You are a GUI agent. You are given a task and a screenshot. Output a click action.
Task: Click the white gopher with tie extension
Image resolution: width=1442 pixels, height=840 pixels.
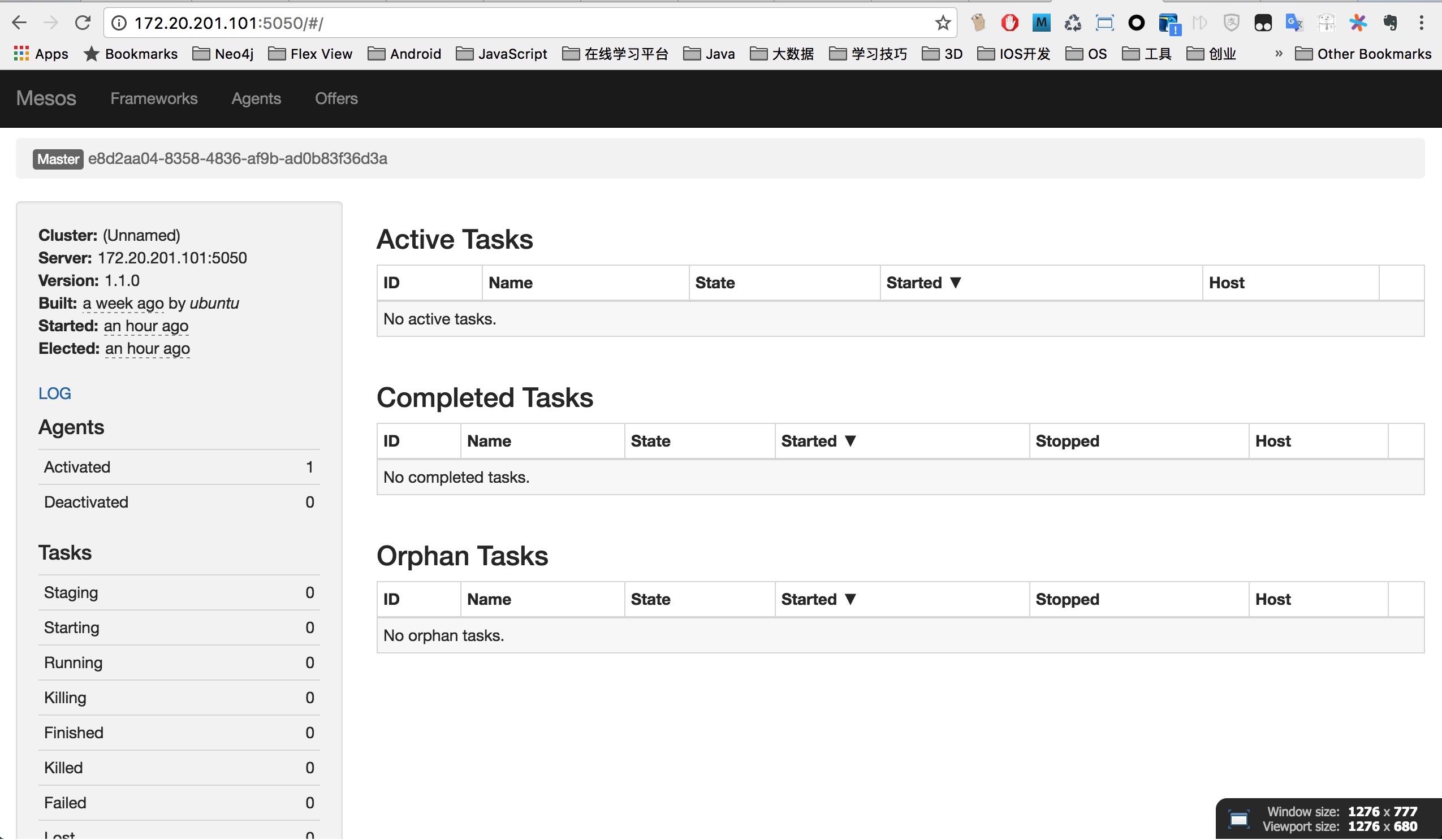point(1326,23)
